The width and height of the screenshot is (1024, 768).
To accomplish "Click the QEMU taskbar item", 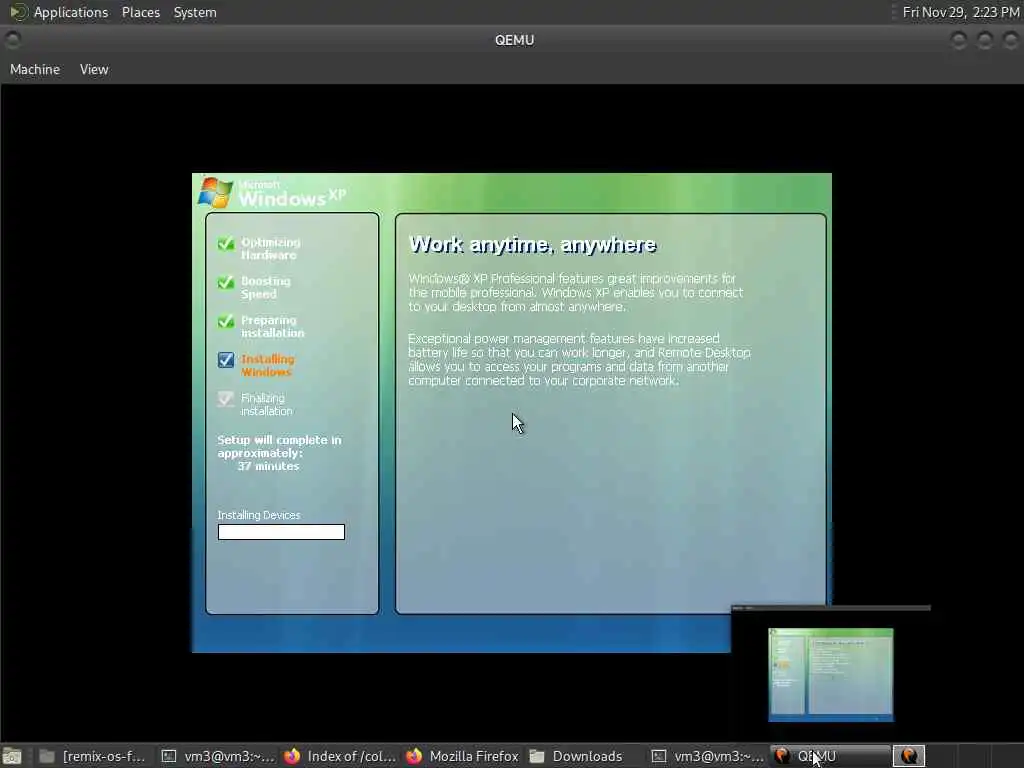I will pos(829,756).
